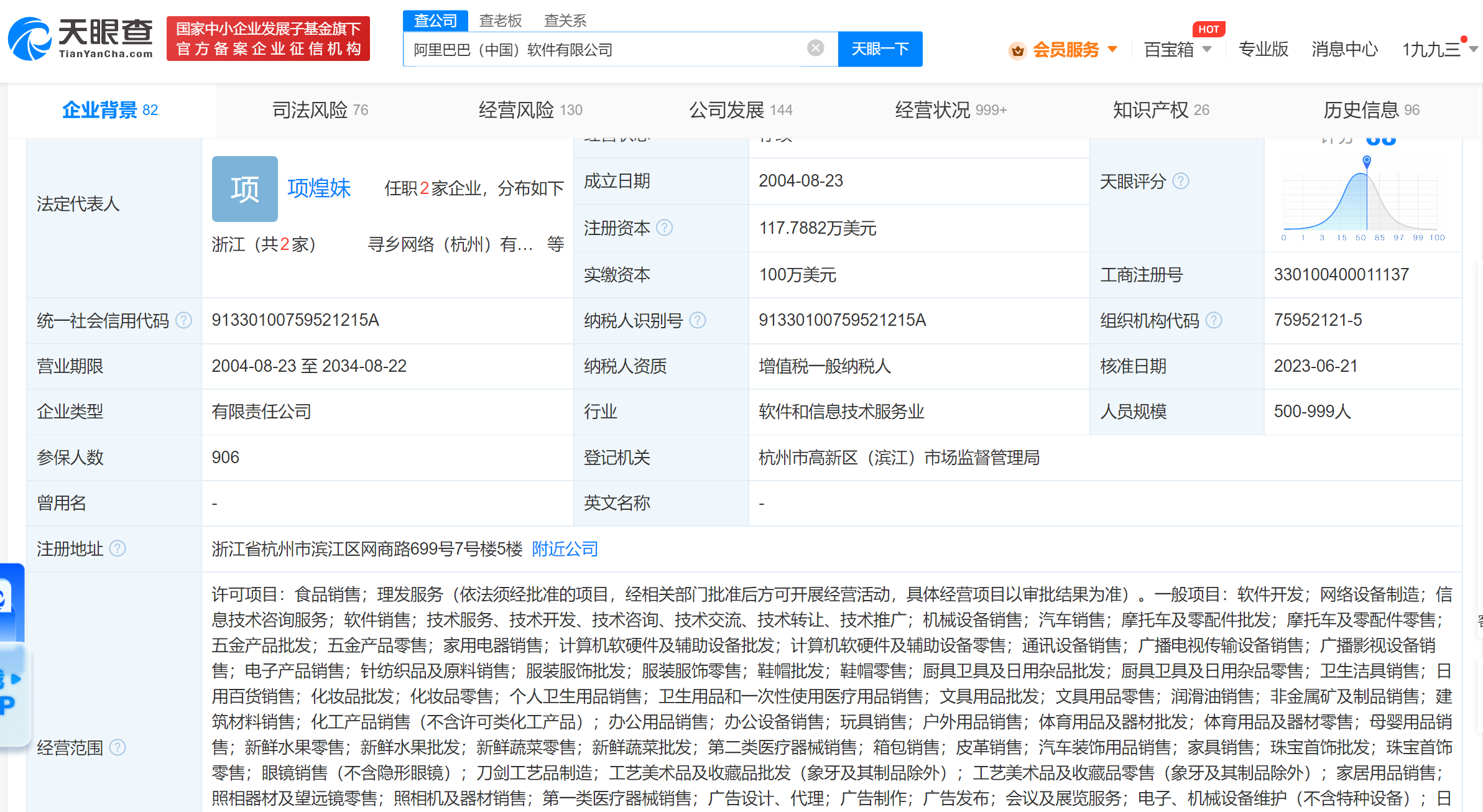Image resolution: width=1483 pixels, height=812 pixels.
Task: Click the 项 avatar thumbnail
Action: coord(245,189)
